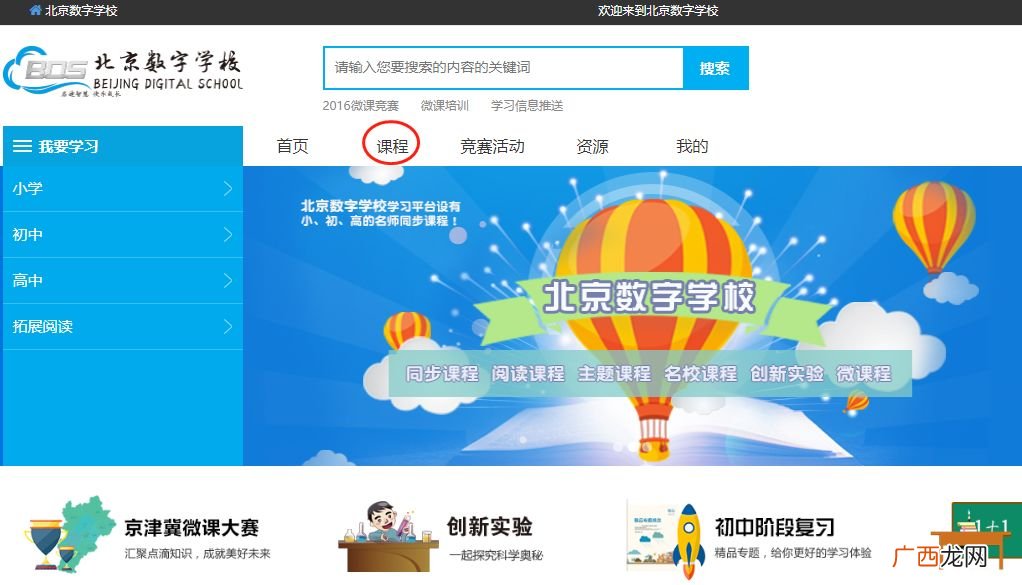Image resolution: width=1022 pixels, height=585 pixels.
Task: Open the 资源 navigation tab
Action: click(592, 146)
